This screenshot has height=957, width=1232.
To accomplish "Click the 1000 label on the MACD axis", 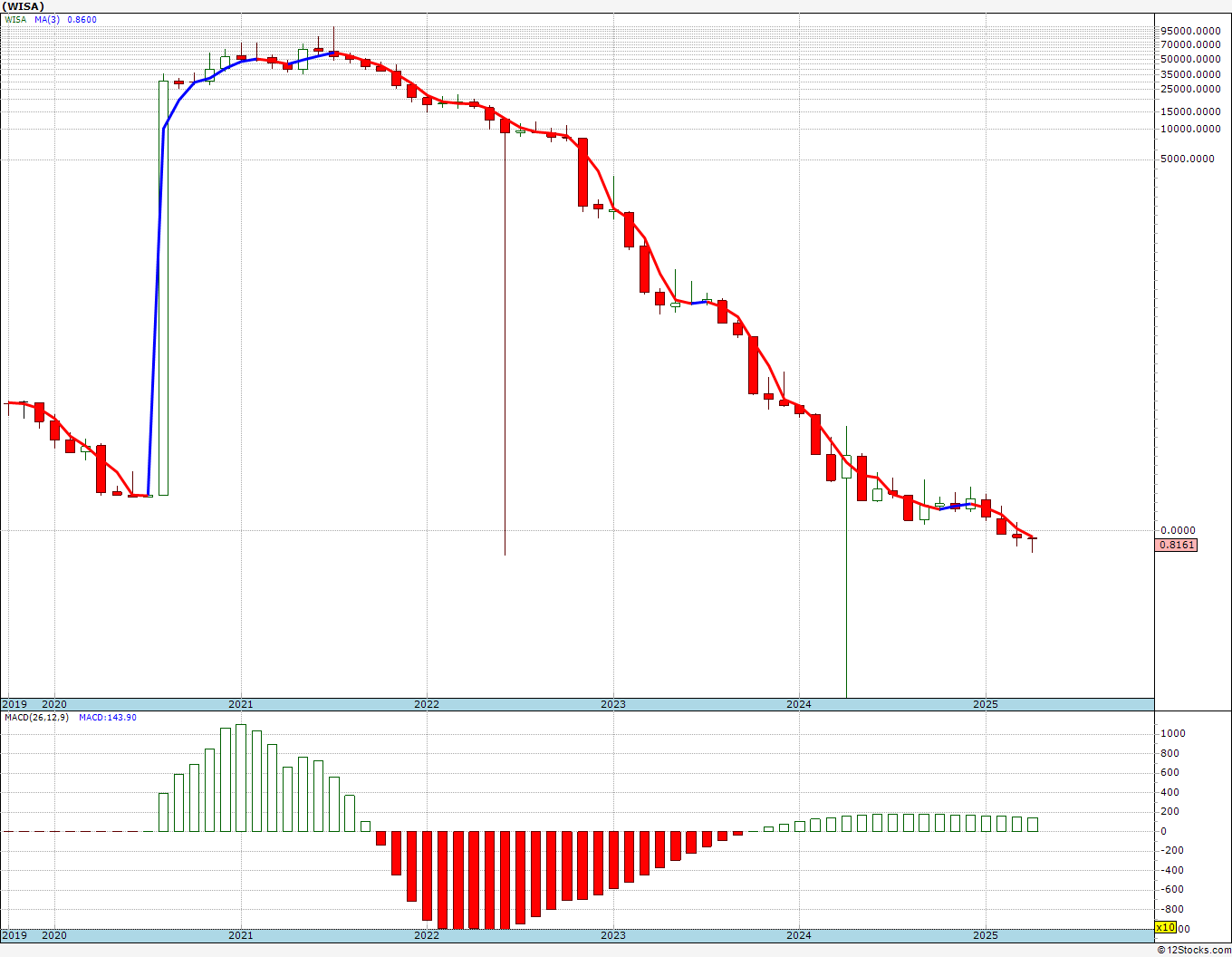I will (1173, 733).
